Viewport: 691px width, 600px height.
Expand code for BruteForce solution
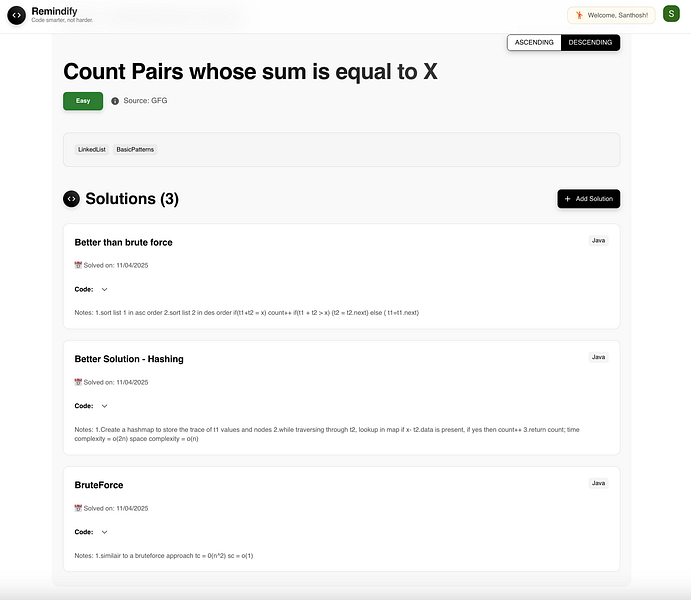pyautogui.click(x=104, y=532)
